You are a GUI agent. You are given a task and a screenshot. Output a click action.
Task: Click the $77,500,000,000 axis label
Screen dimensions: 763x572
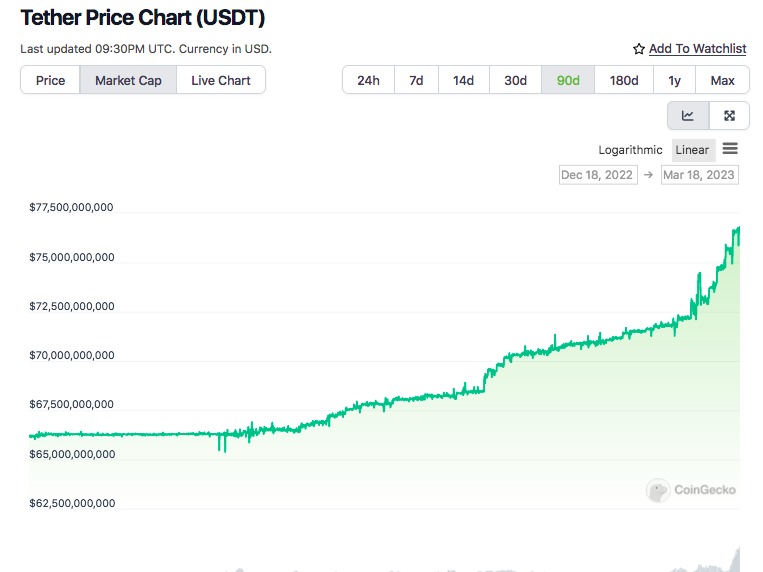(x=71, y=207)
